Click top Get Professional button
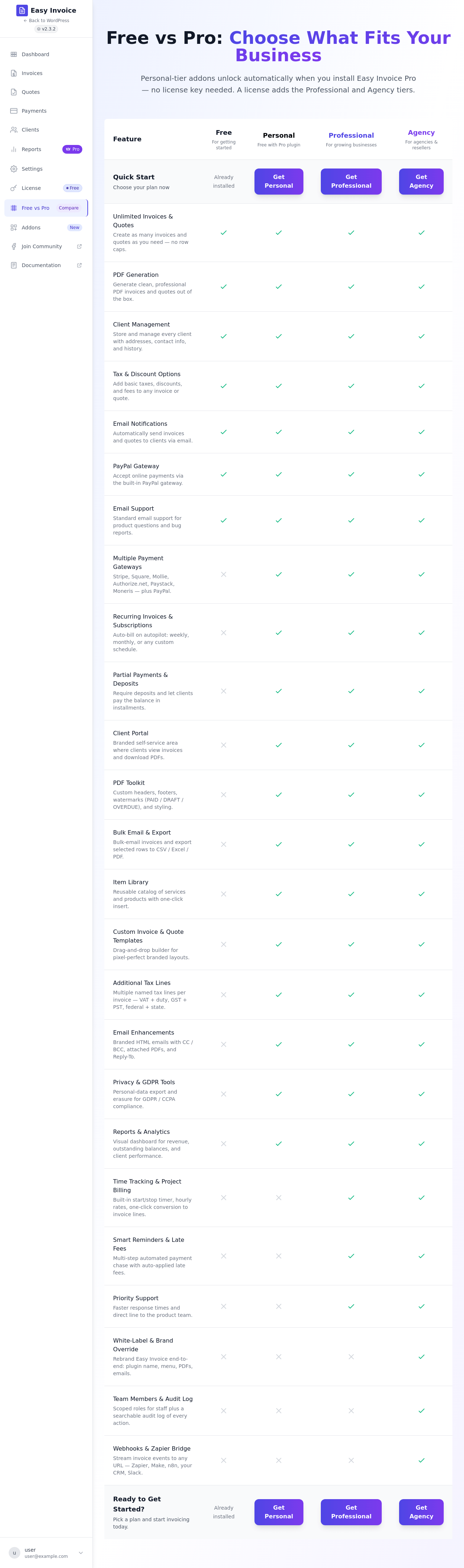The height and width of the screenshot is (1568, 464). click(x=351, y=182)
